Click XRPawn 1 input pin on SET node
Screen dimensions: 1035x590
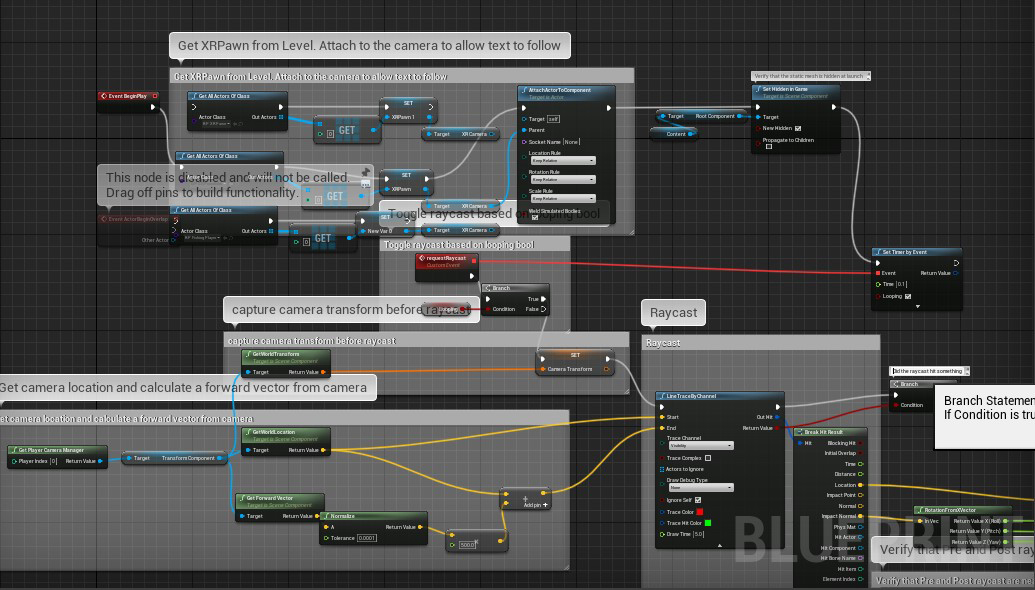(387, 117)
